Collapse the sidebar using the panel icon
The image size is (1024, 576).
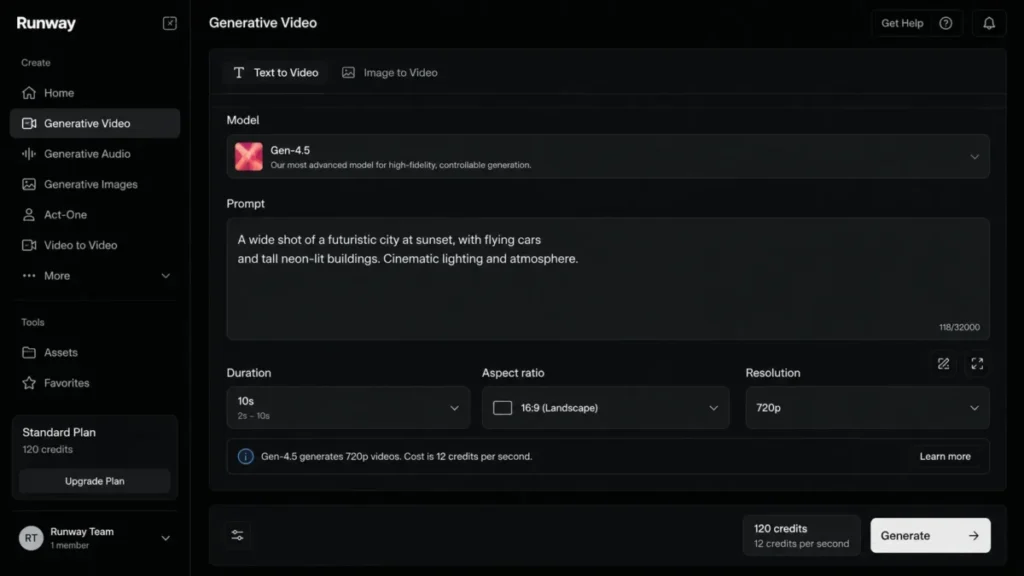170,24
